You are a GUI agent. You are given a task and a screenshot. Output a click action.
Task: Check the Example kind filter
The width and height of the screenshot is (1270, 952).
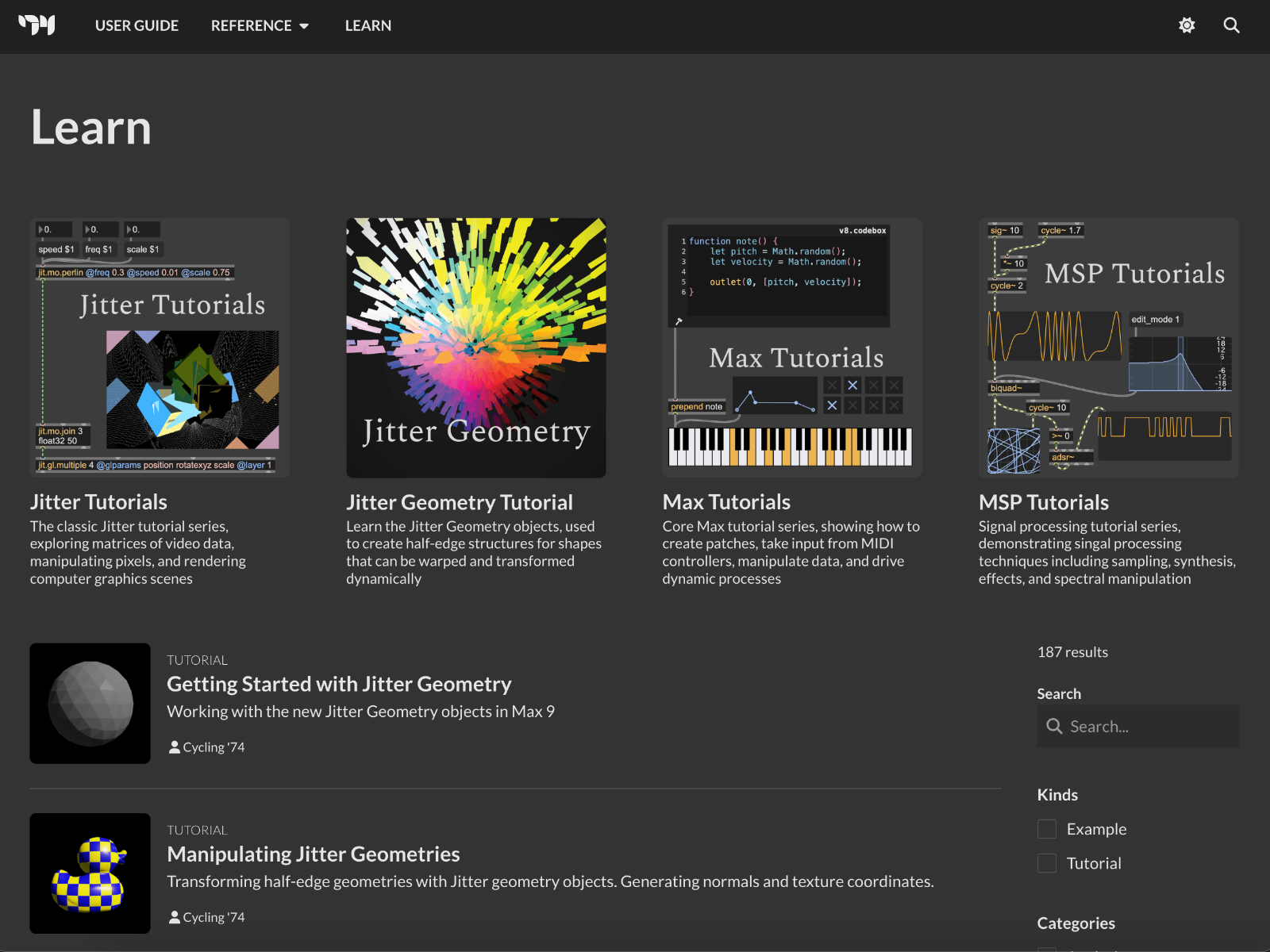(x=1047, y=829)
